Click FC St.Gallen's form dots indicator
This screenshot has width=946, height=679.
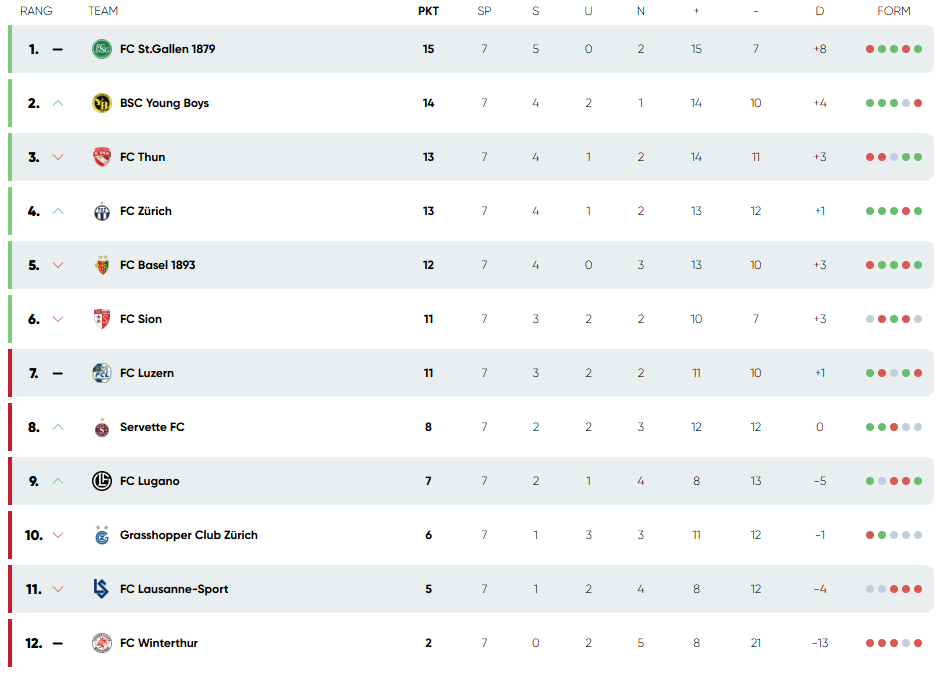point(893,49)
